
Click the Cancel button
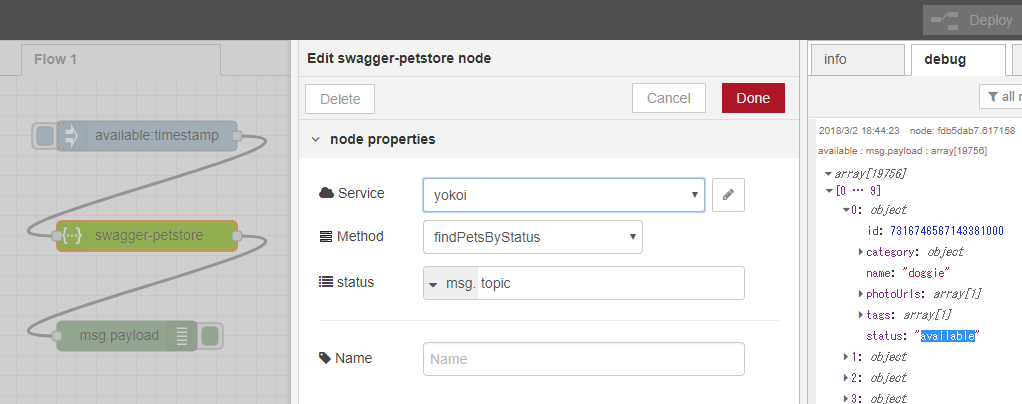tap(669, 98)
